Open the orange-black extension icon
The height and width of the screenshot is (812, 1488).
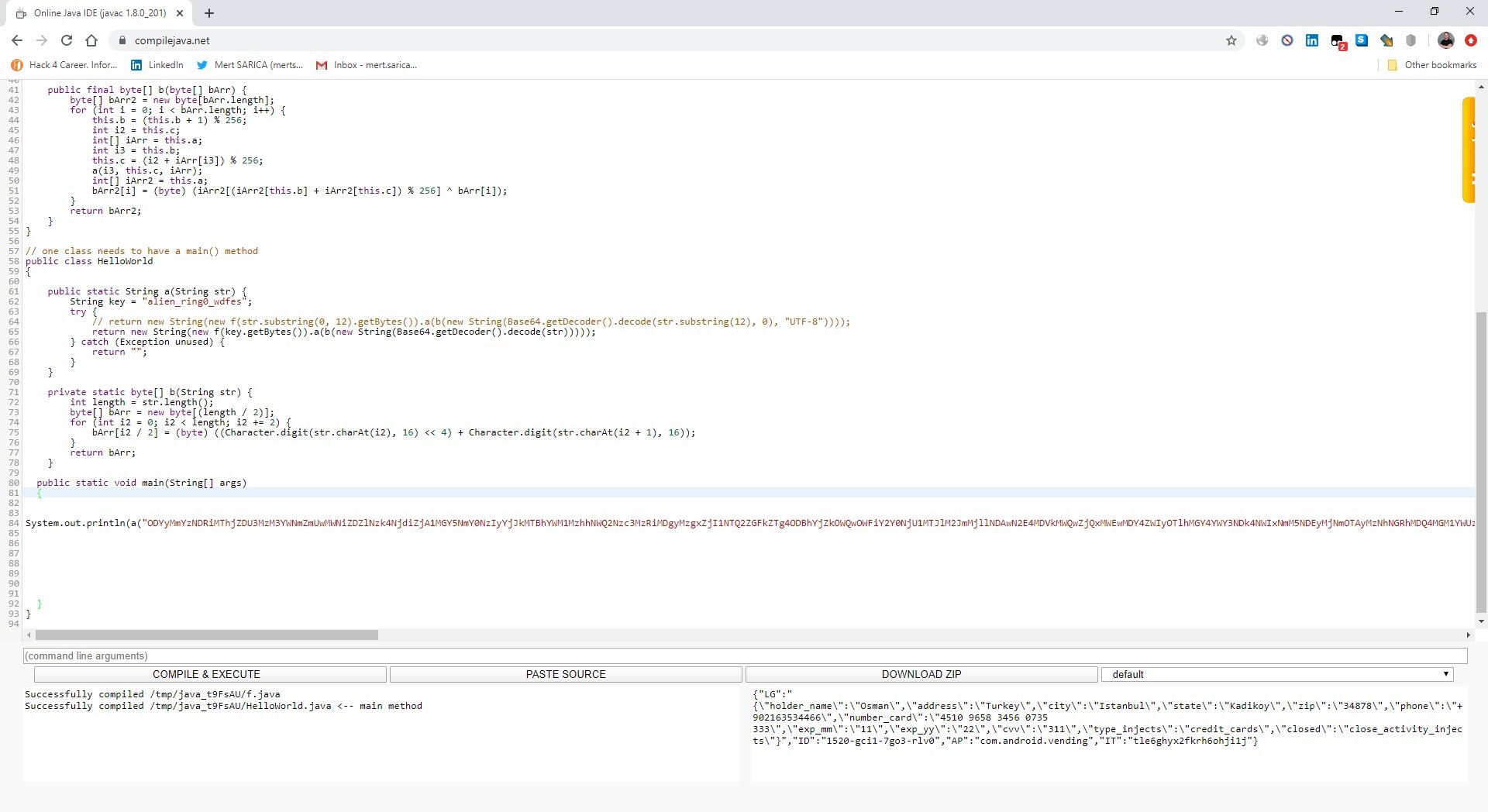point(1386,40)
